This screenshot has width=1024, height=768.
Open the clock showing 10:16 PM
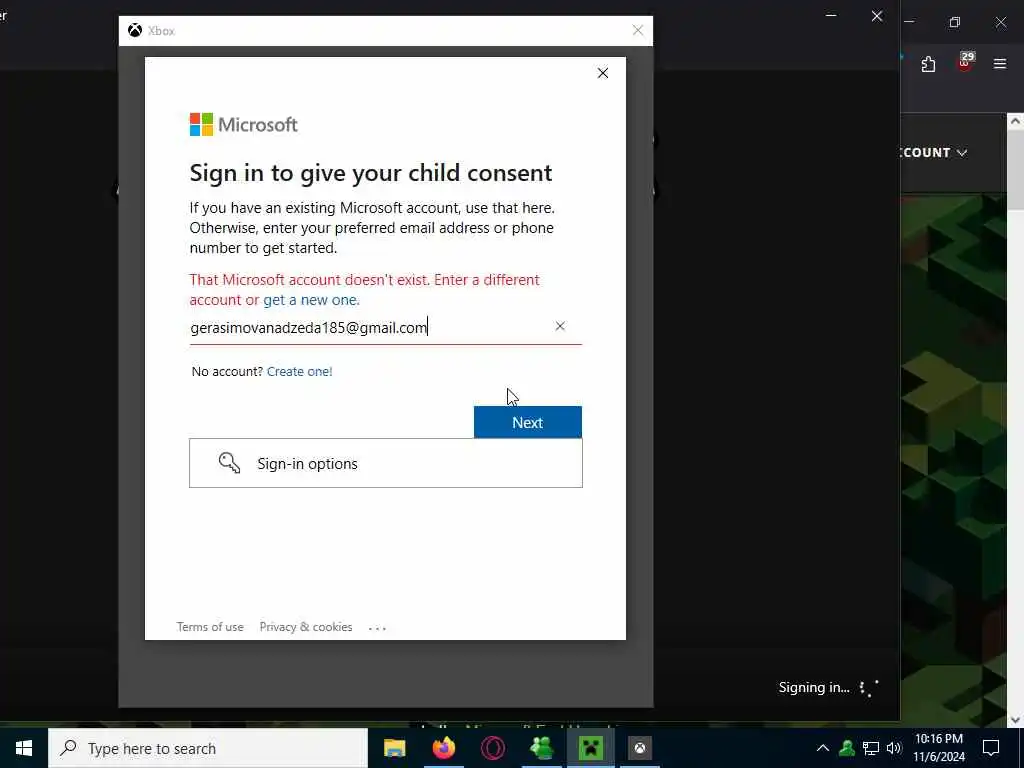click(938, 748)
